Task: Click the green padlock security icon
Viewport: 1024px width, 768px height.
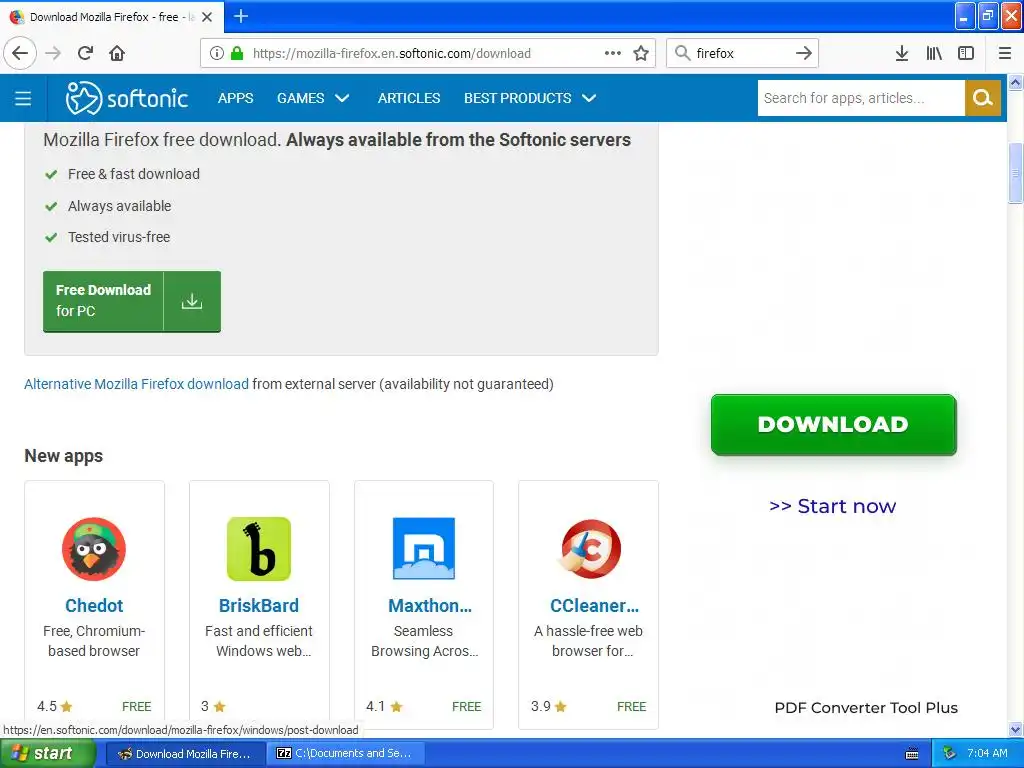Action: pos(237,54)
